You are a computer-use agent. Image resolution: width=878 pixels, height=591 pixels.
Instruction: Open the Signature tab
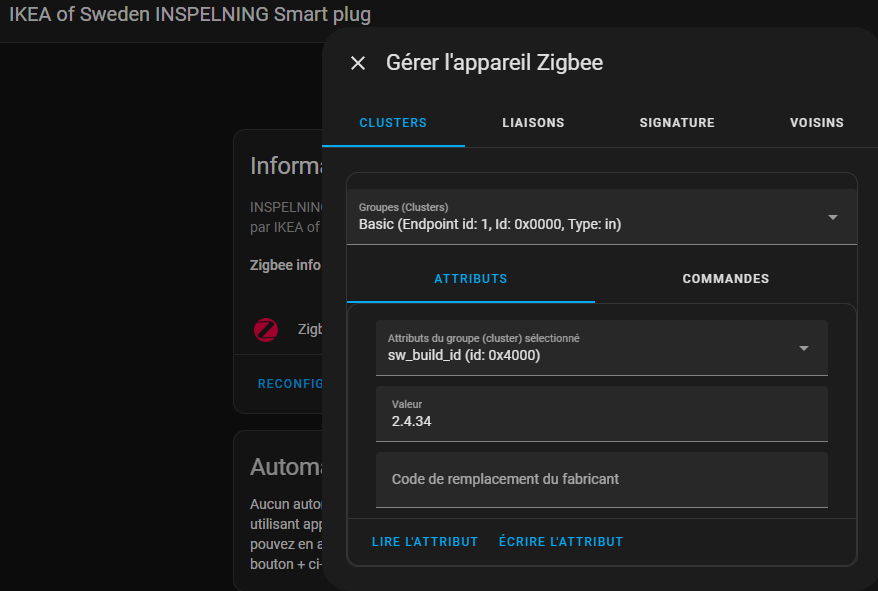point(677,123)
